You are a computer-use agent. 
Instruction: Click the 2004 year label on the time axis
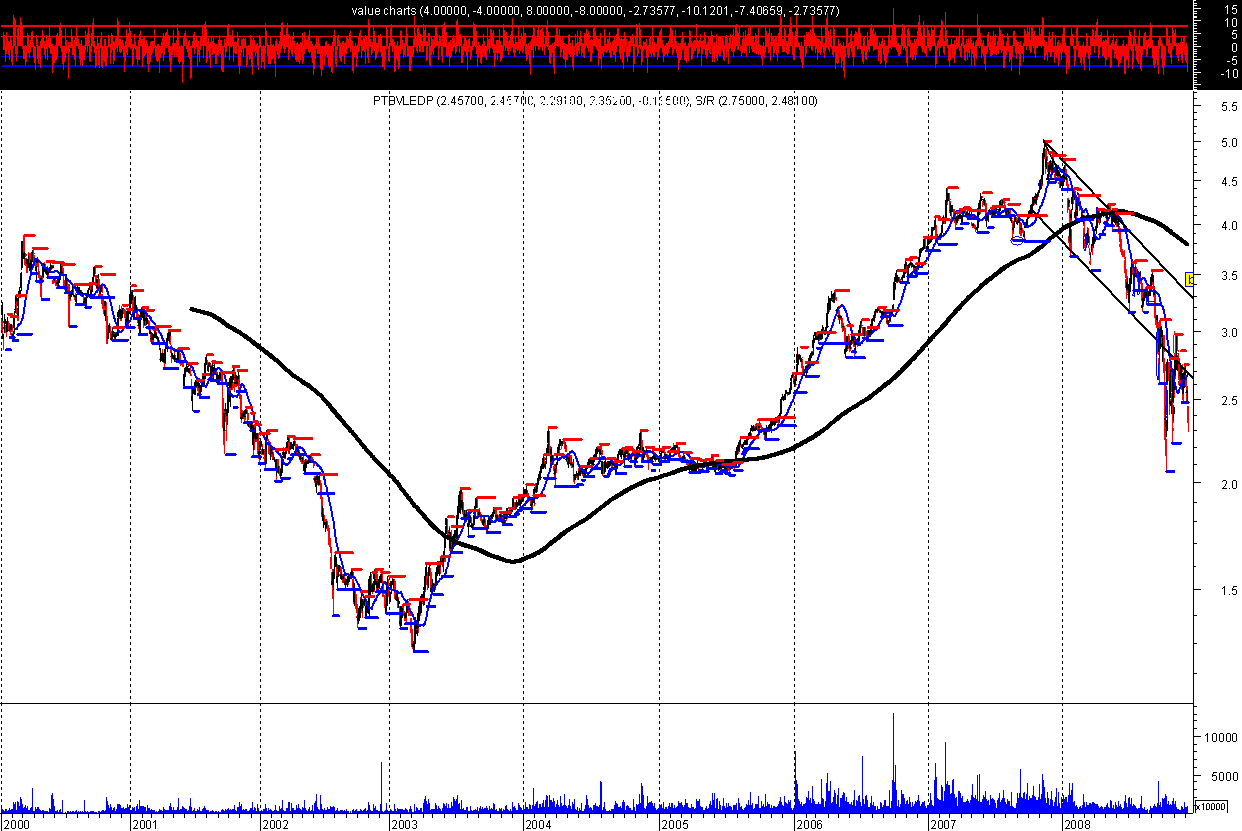(x=538, y=825)
